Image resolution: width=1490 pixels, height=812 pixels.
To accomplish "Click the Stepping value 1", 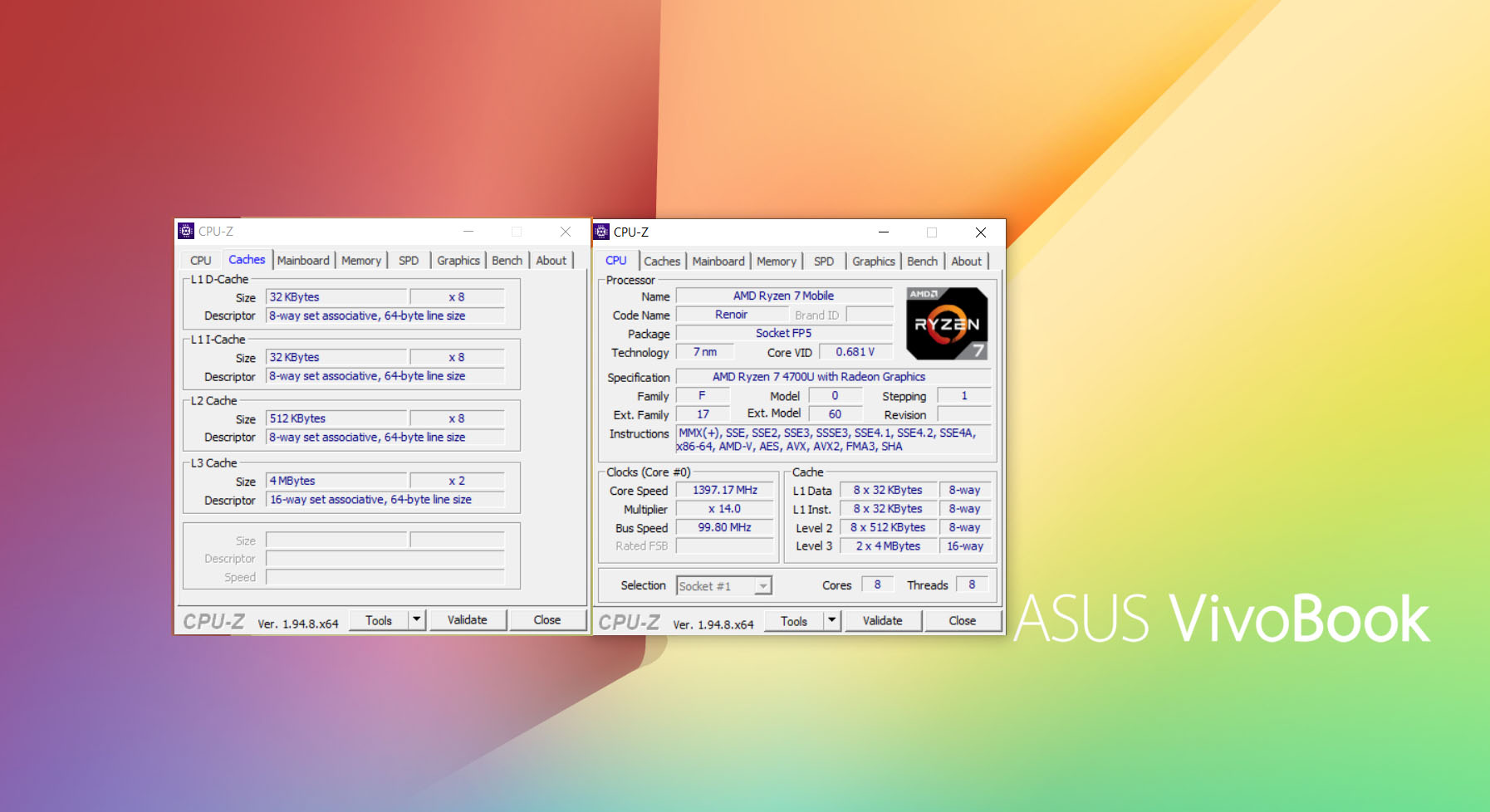I will [x=964, y=396].
